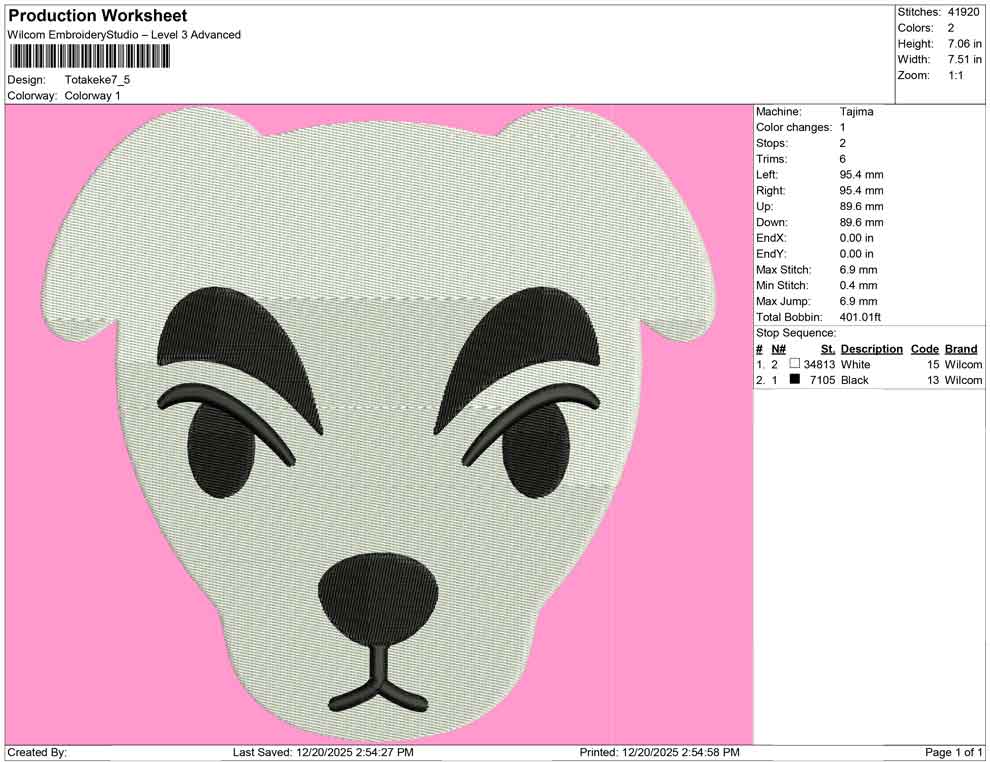Click the design name Totakeke7_5
Screen dimensions: 990x762
click(97, 79)
